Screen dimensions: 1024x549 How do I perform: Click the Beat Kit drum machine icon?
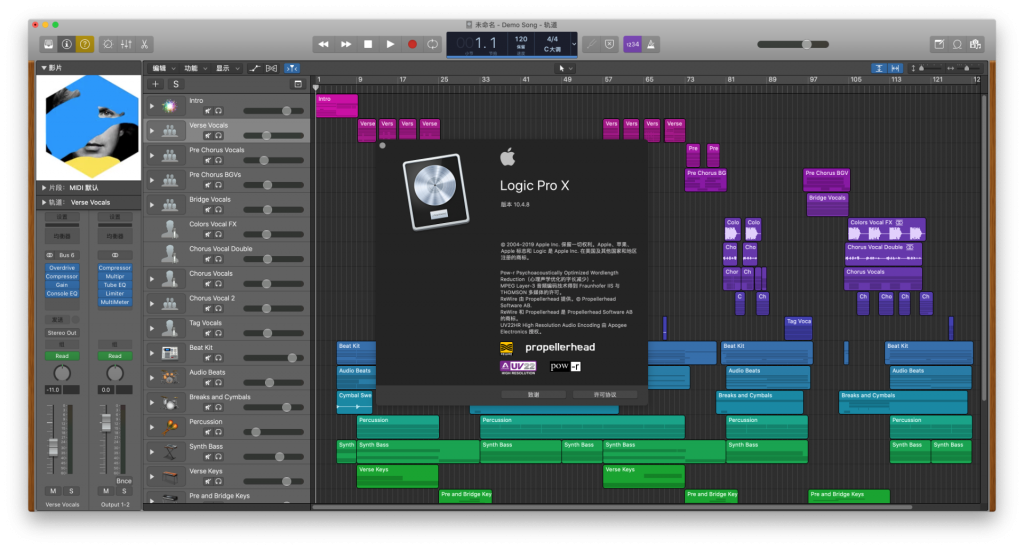[170, 353]
